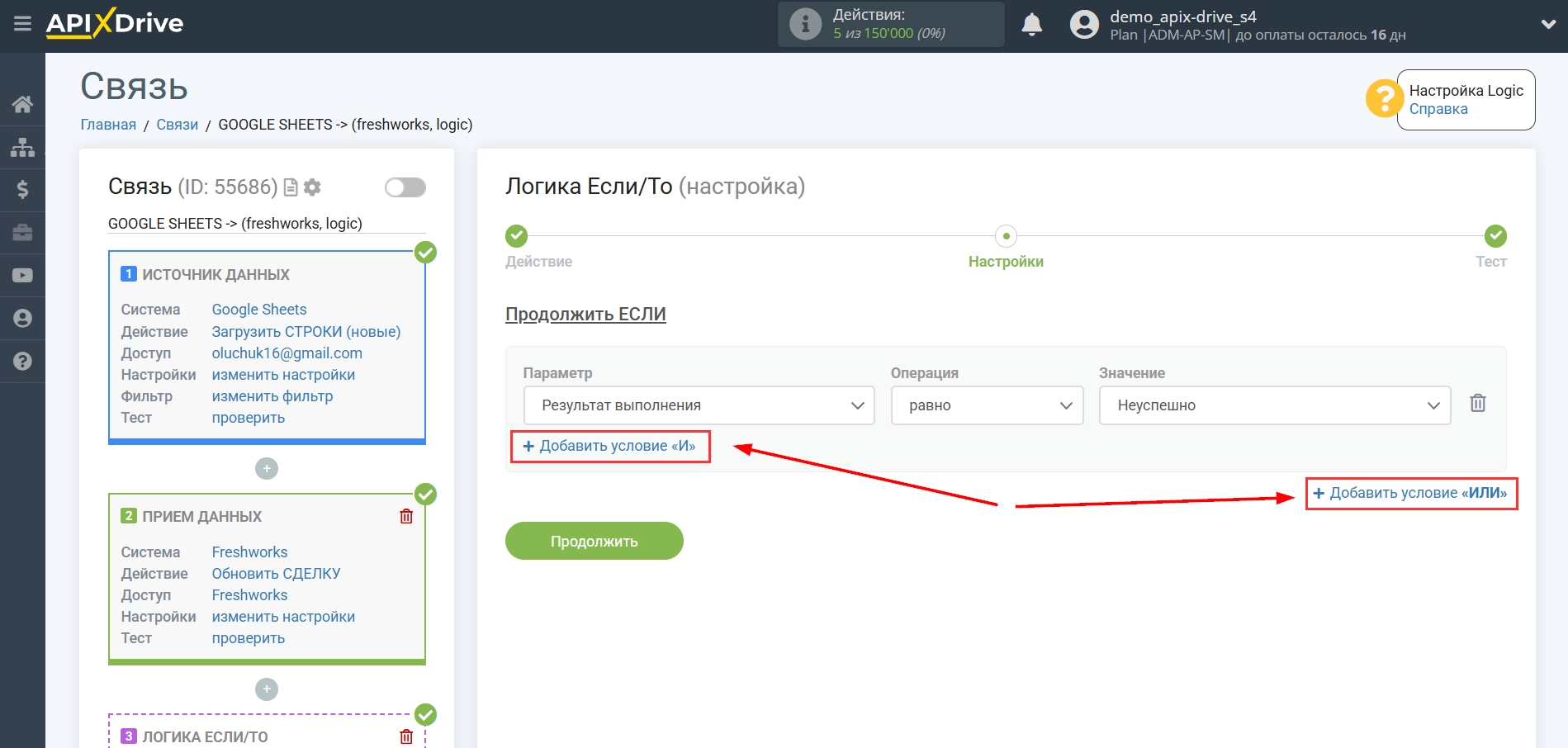Open the YouTube video icon in the sidebar
This screenshot has width=1568, height=748.
pyautogui.click(x=22, y=276)
